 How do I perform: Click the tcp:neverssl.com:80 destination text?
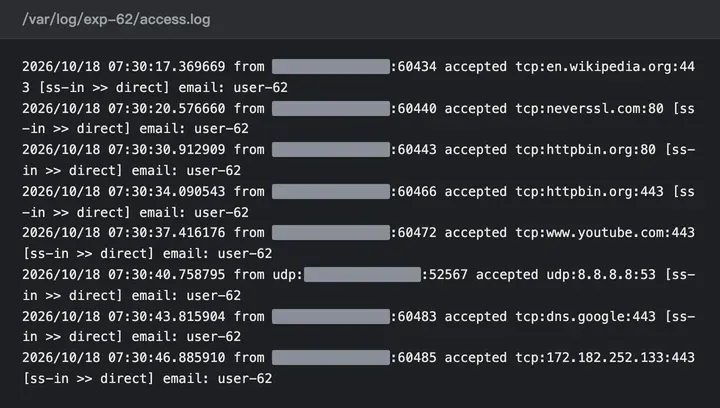589,109
